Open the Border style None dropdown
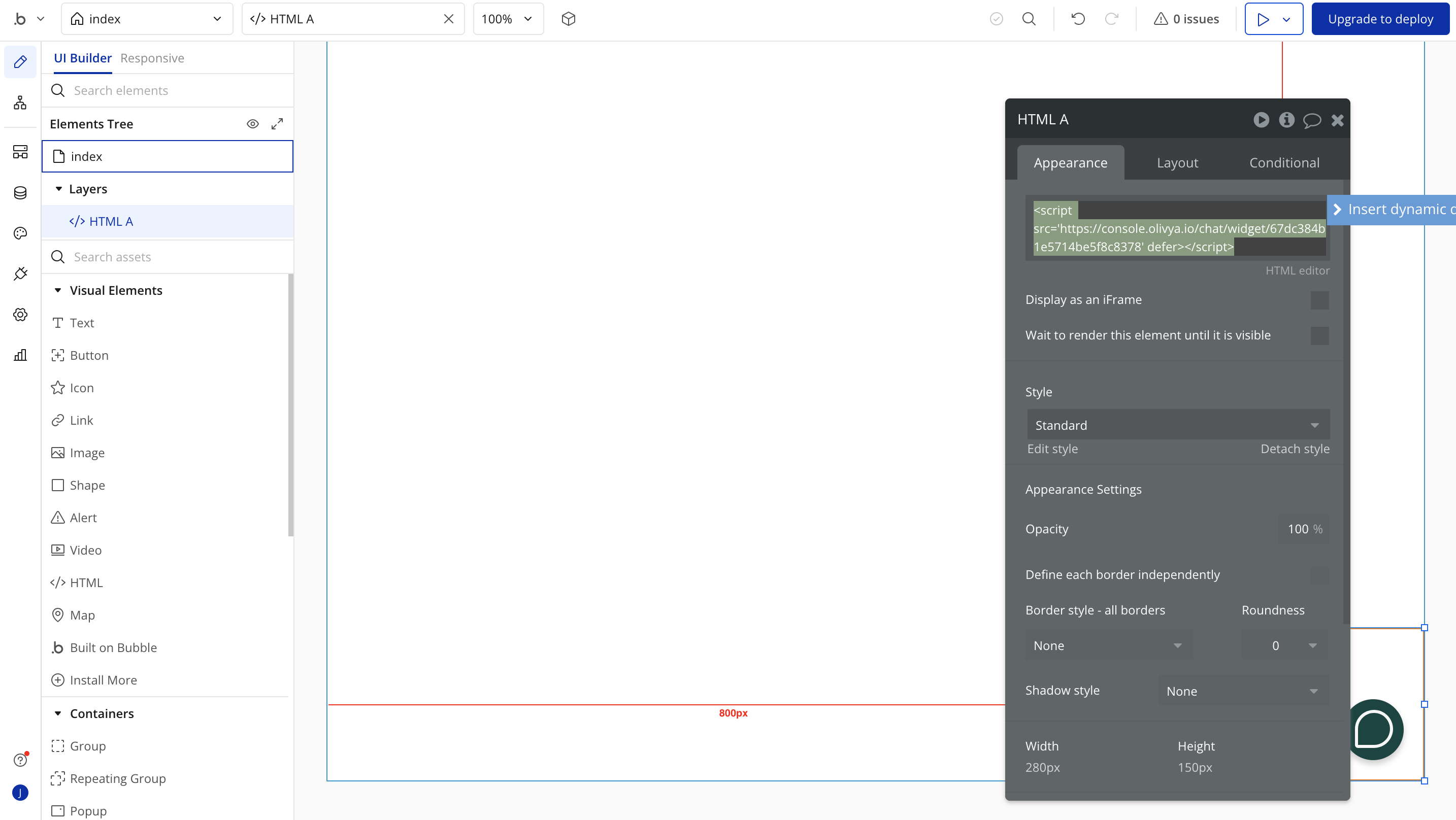 pos(1108,646)
